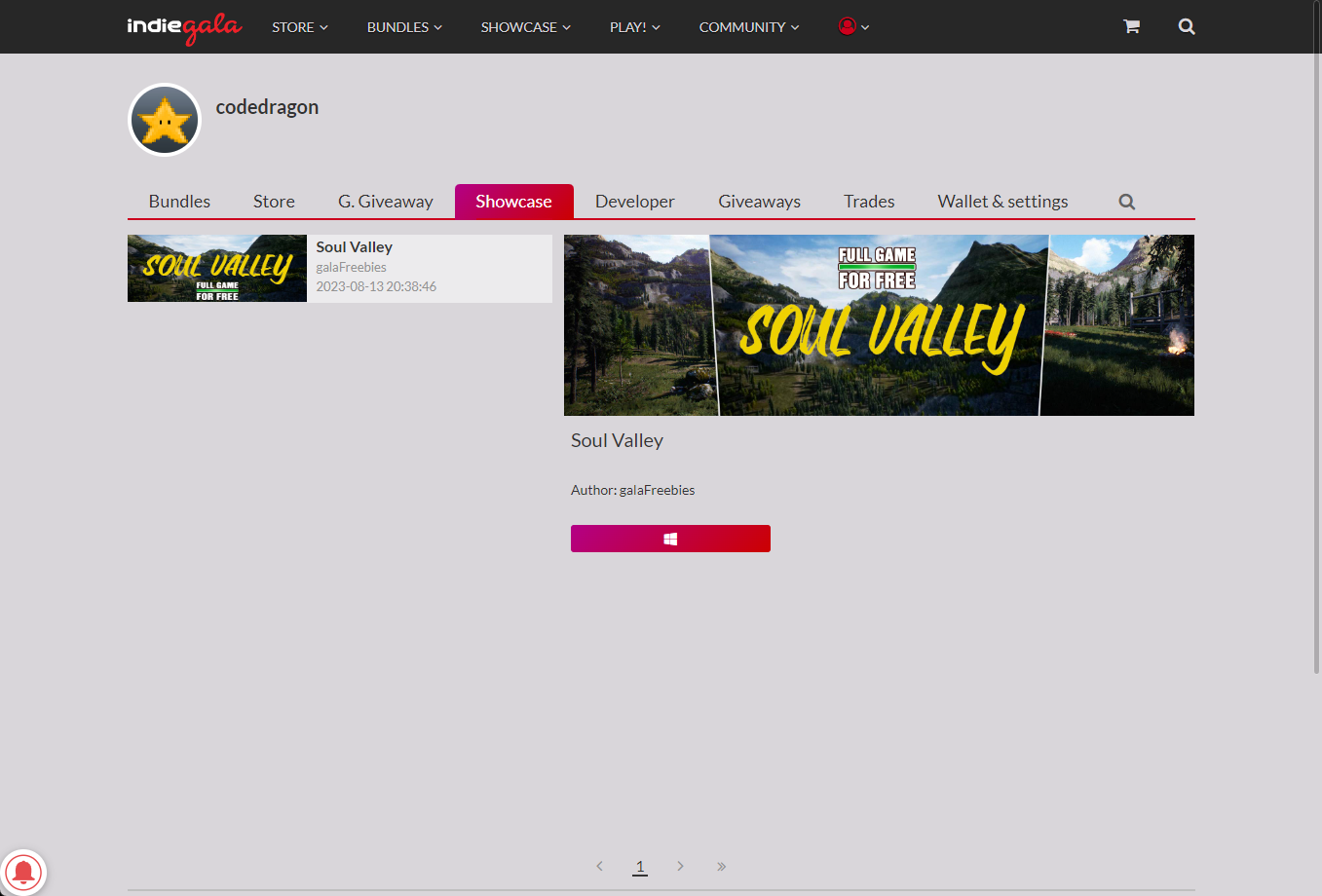Image resolution: width=1322 pixels, height=896 pixels.
Task: Click the notification bell icon
Action: [x=23, y=872]
